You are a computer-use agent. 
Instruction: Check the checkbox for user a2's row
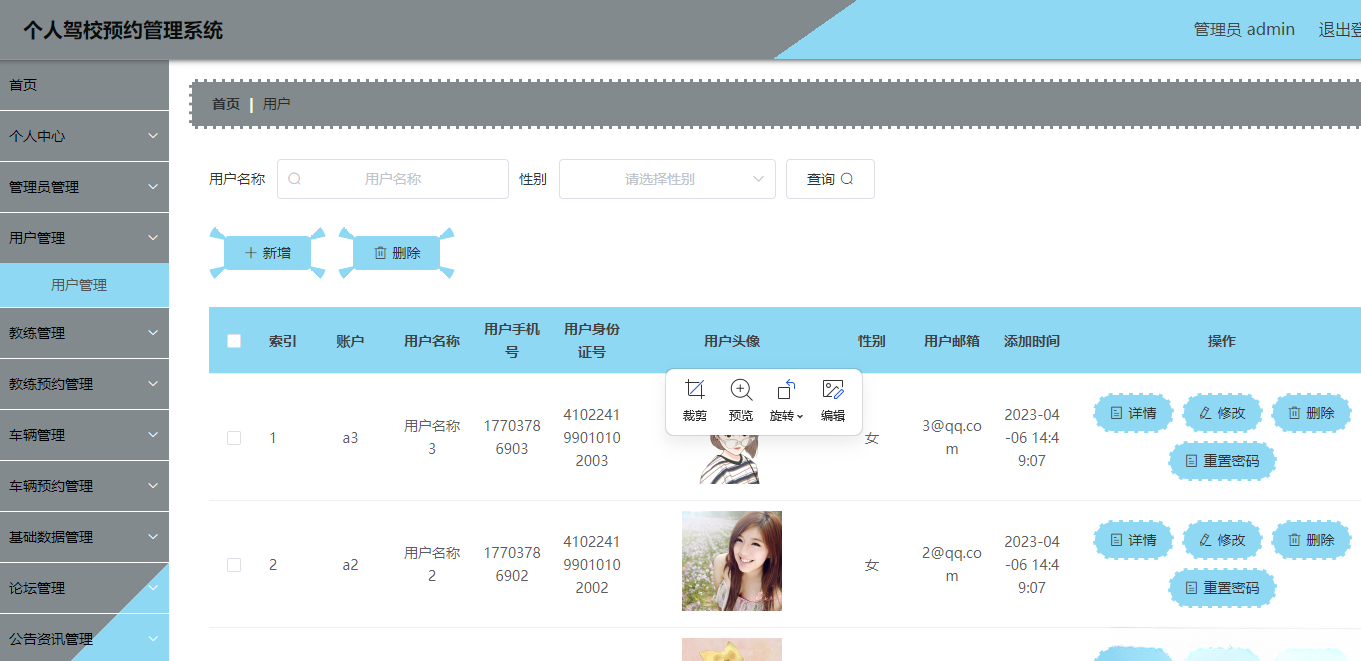click(233, 564)
